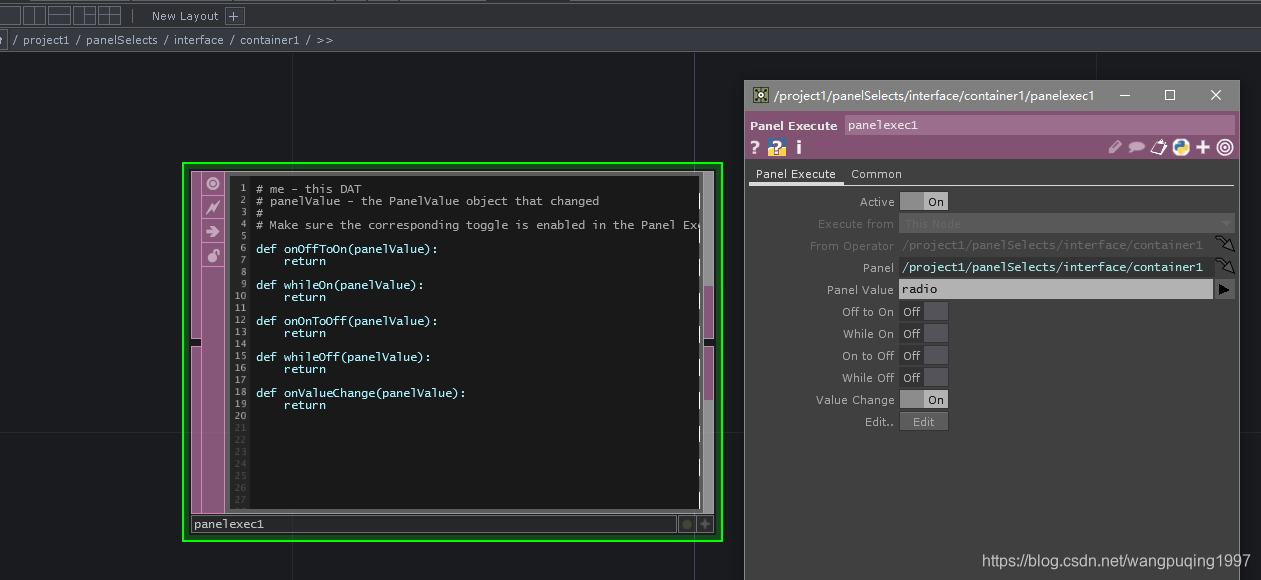Switch to the Common tab
The width and height of the screenshot is (1261, 580).
(x=876, y=174)
